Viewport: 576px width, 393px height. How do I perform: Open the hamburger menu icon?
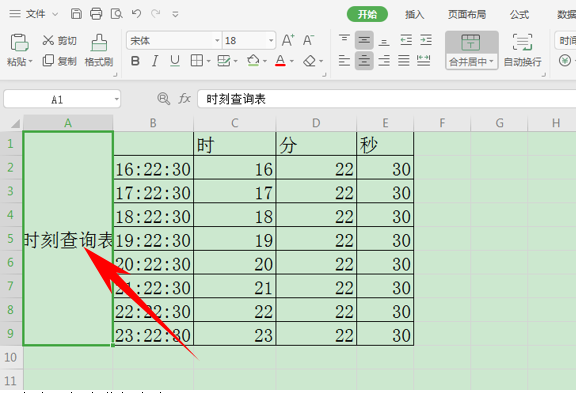(x=15, y=14)
